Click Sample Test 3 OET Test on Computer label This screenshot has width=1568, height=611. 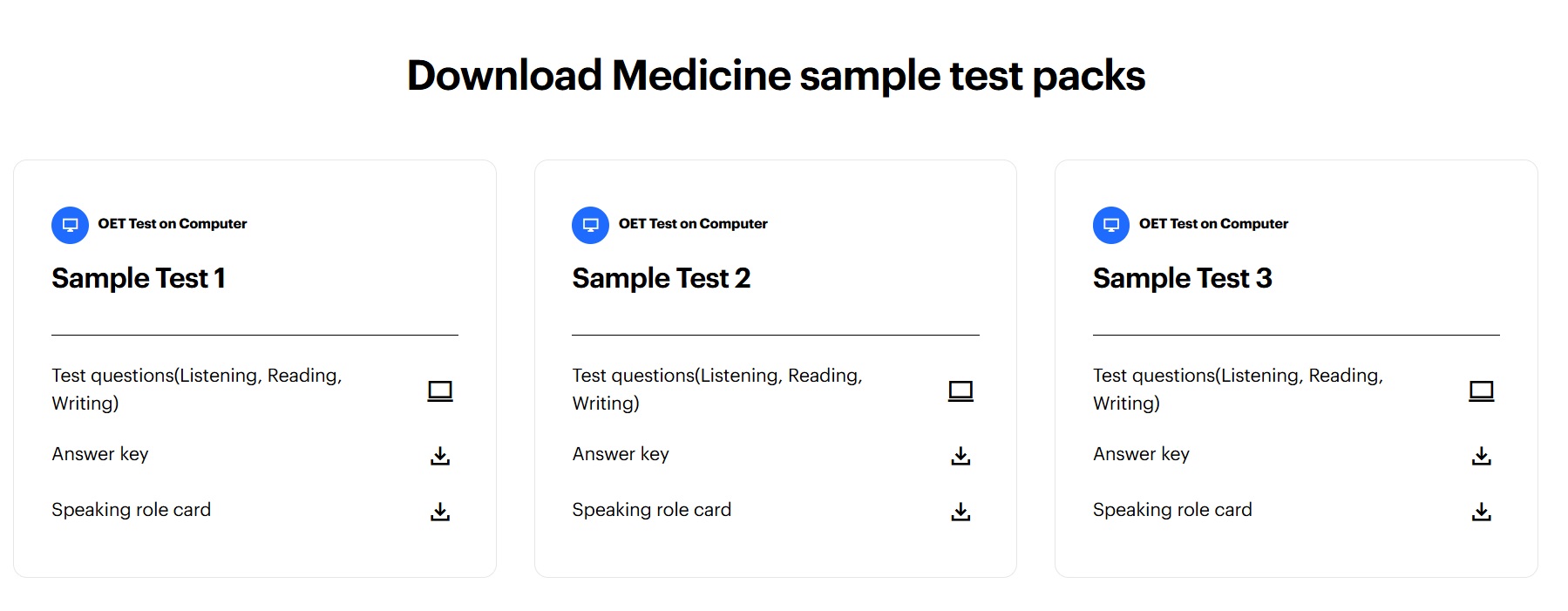(1213, 224)
